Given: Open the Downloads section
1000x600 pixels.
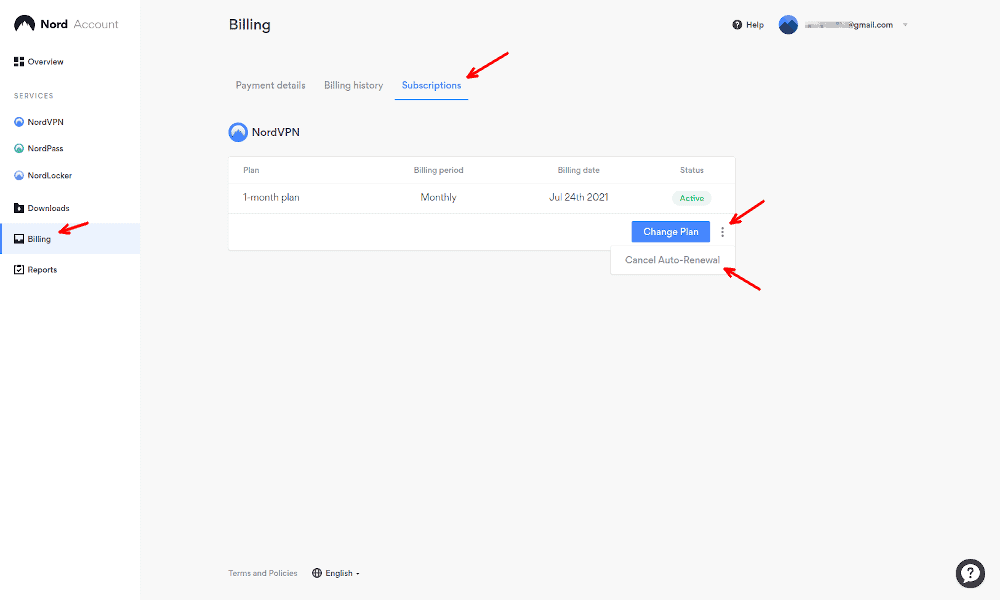Looking at the screenshot, I should coord(48,208).
